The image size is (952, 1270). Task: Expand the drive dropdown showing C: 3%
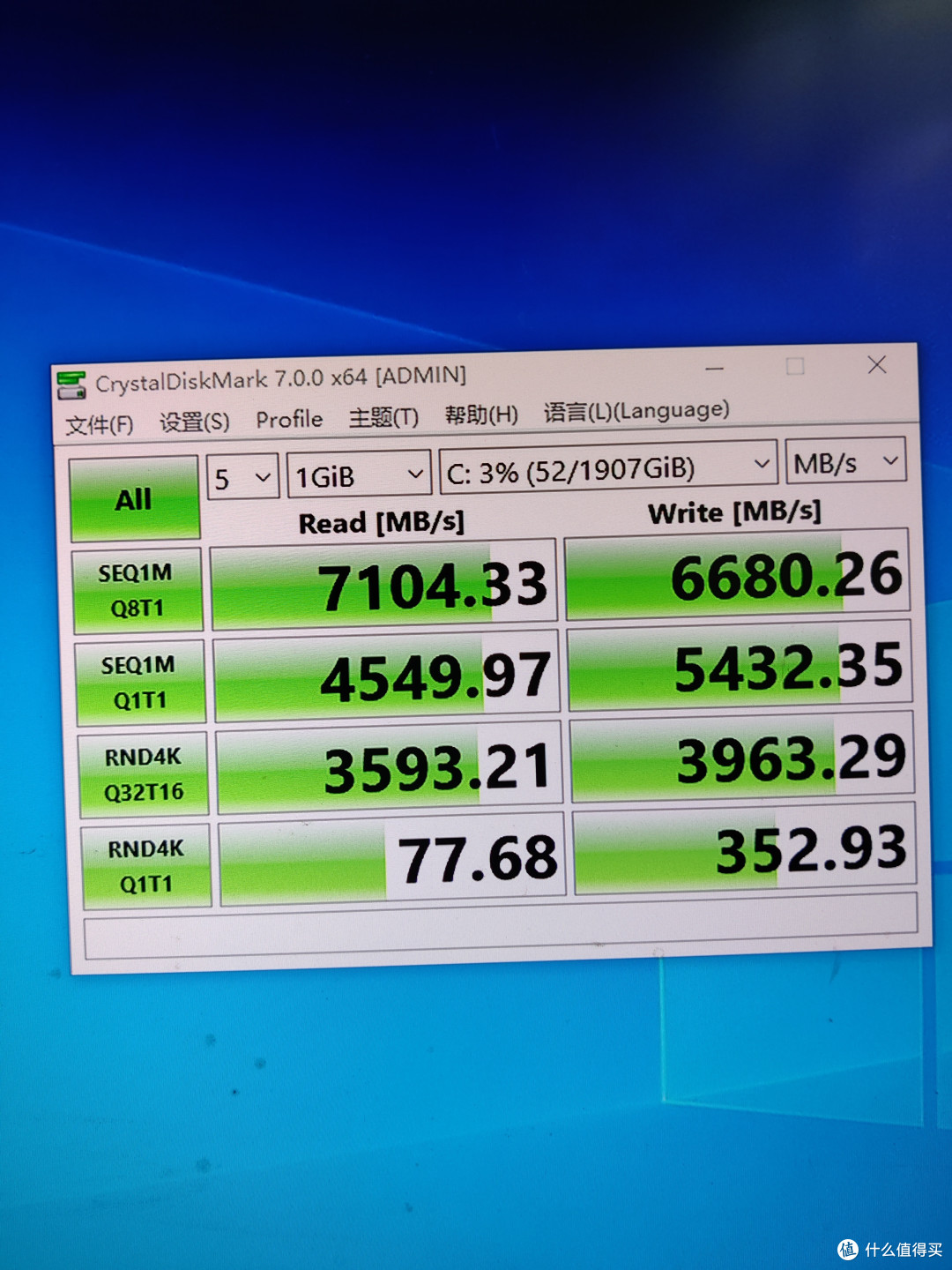[x=608, y=467]
